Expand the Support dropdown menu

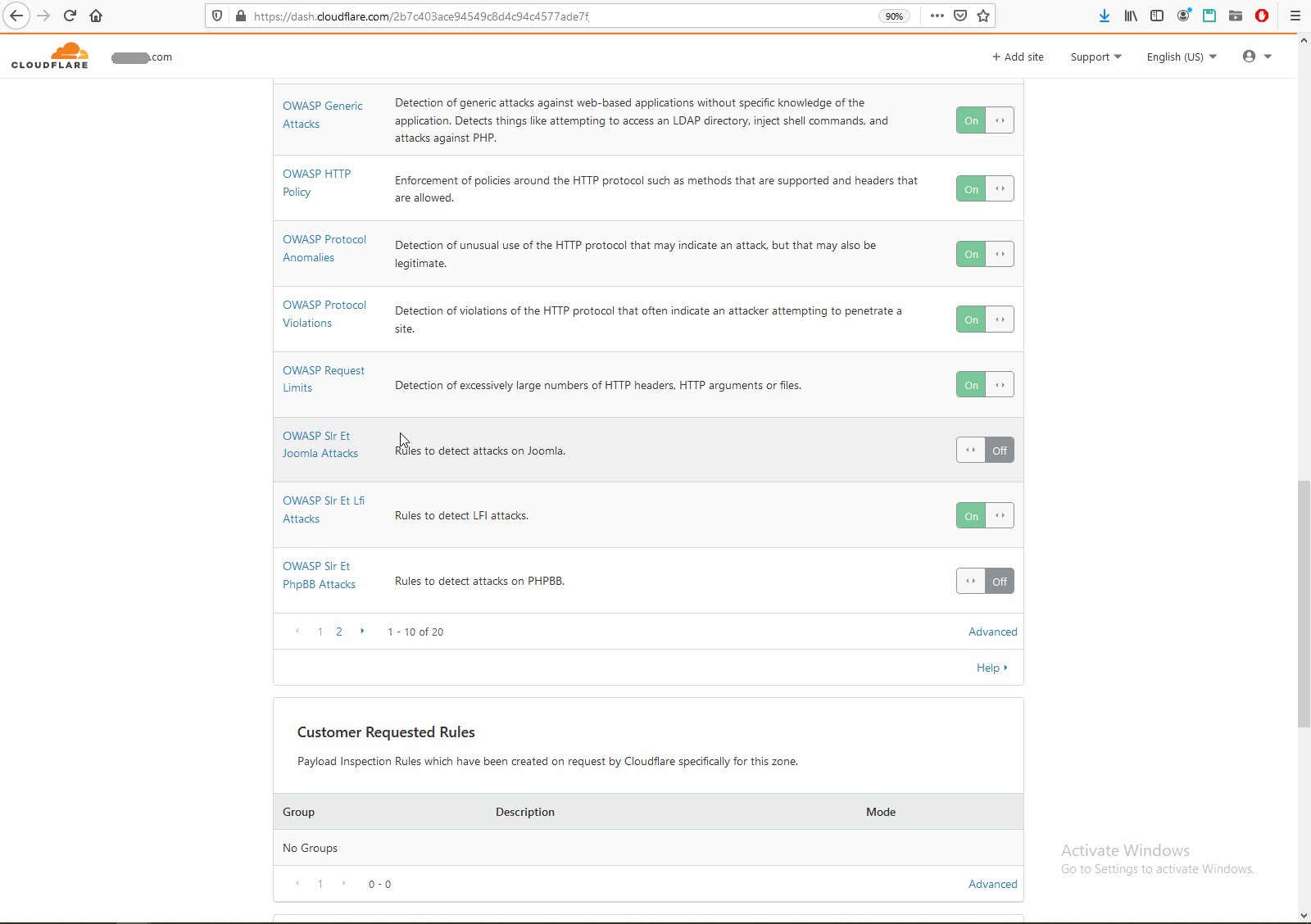(1096, 57)
